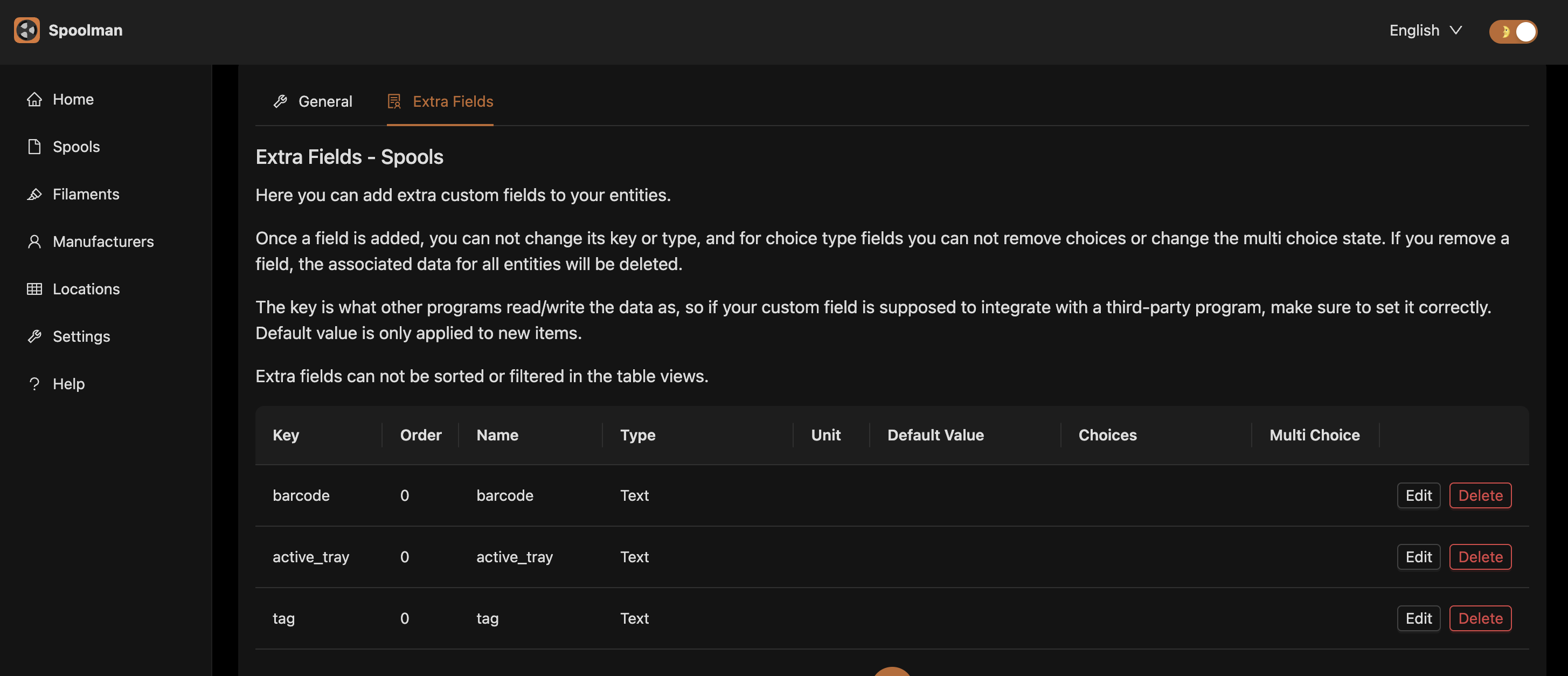Delete the active_tray field
1568x676 pixels.
tap(1480, 557)
